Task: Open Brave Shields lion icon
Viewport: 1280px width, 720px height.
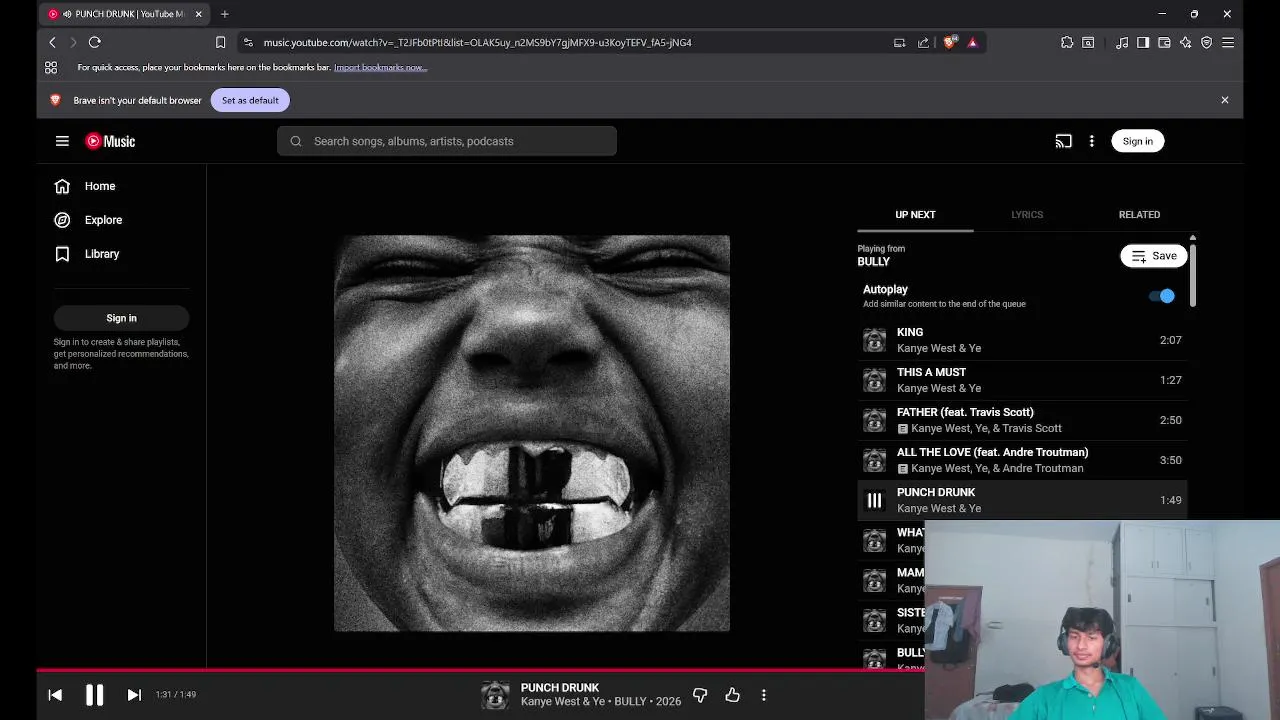Action: (x=949, y=42)
